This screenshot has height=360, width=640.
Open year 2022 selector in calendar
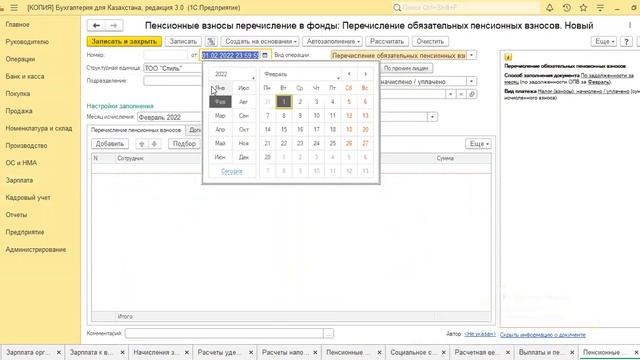(233, 74)
